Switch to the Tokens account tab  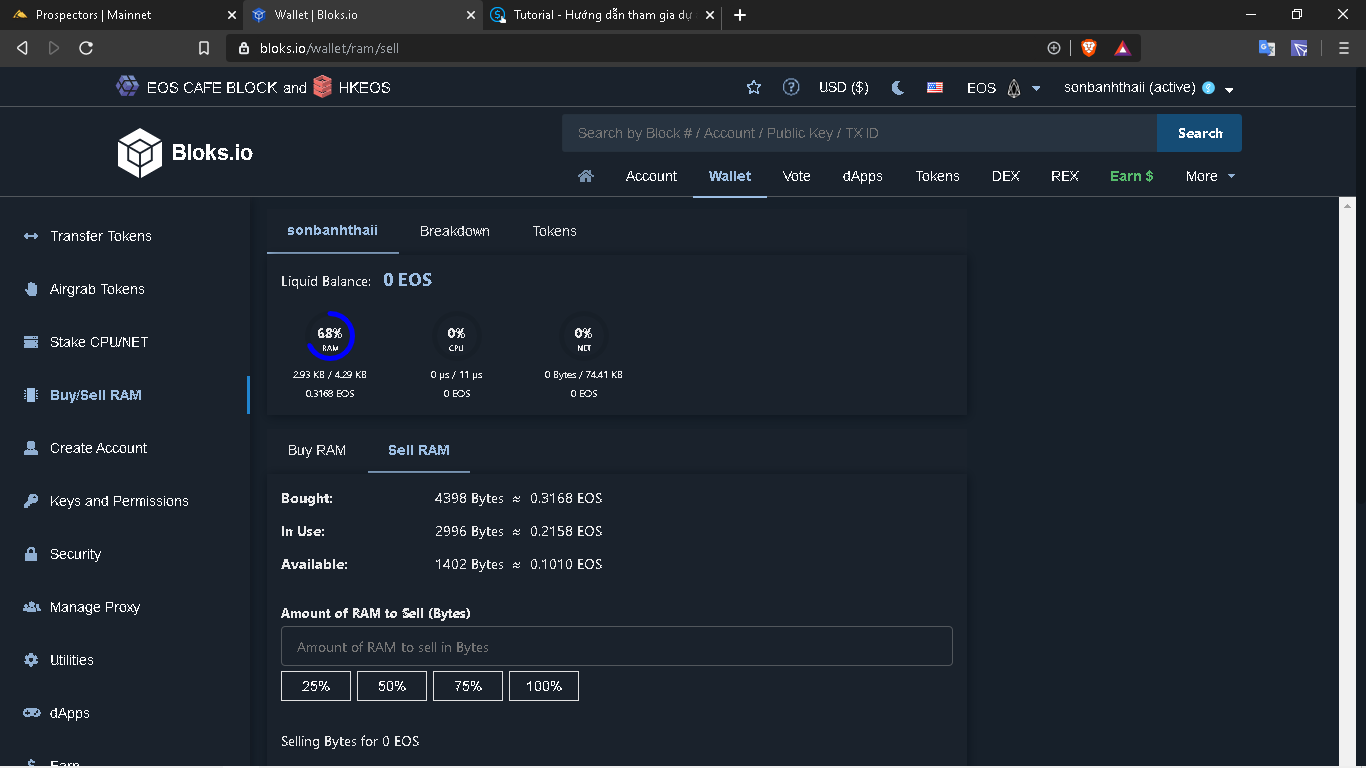(x=554, y=231)
